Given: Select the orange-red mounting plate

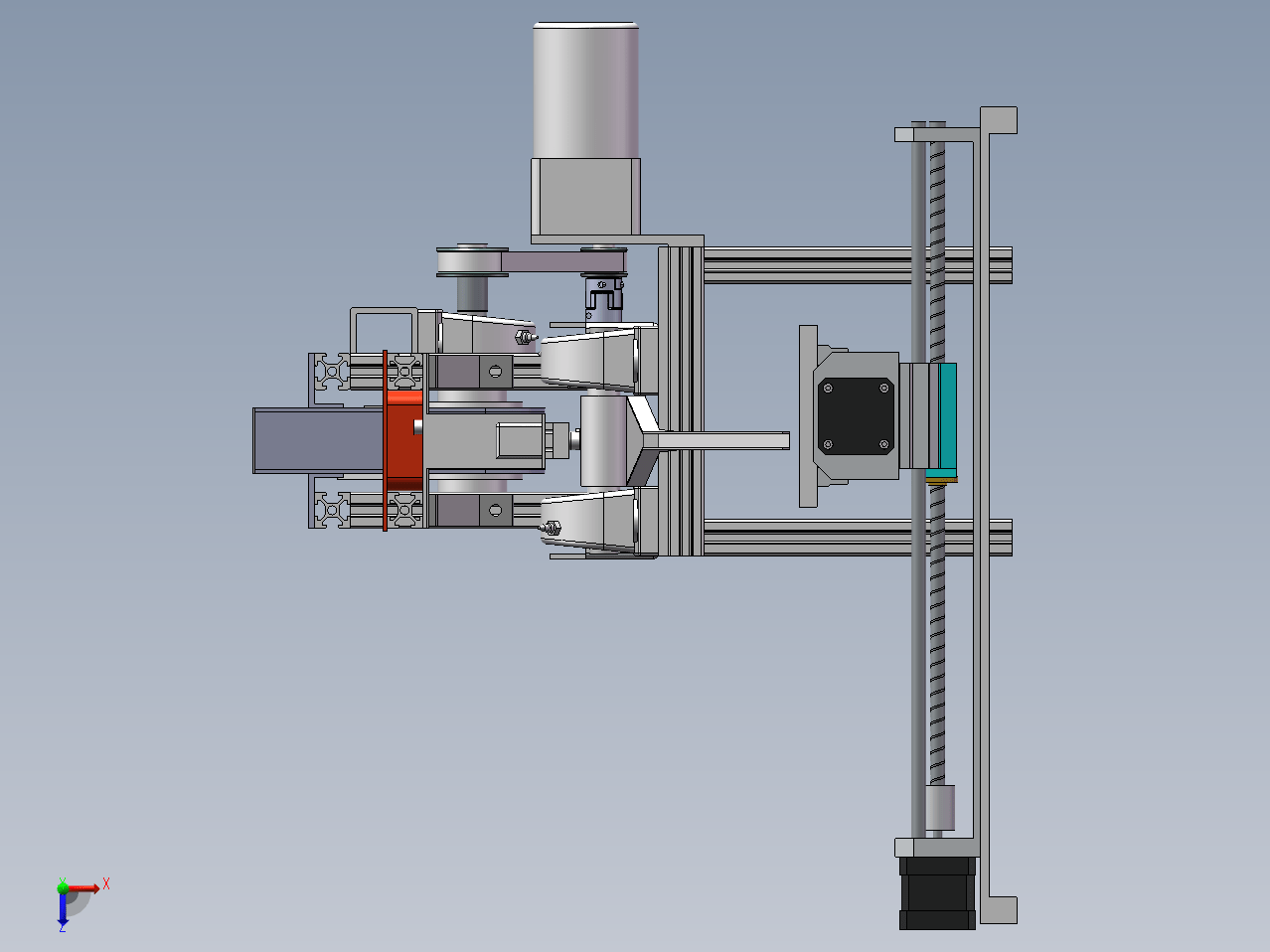Looking at the screenshot, I should 402,440.
